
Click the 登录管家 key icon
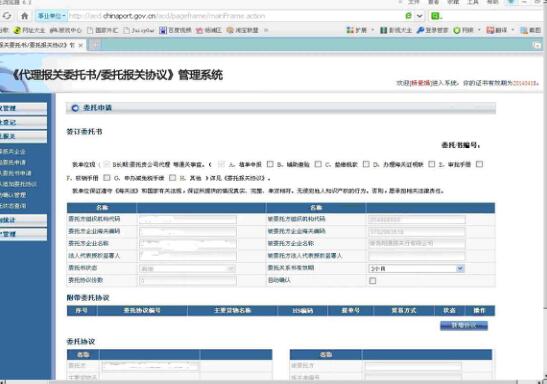(x=420, y=30)
